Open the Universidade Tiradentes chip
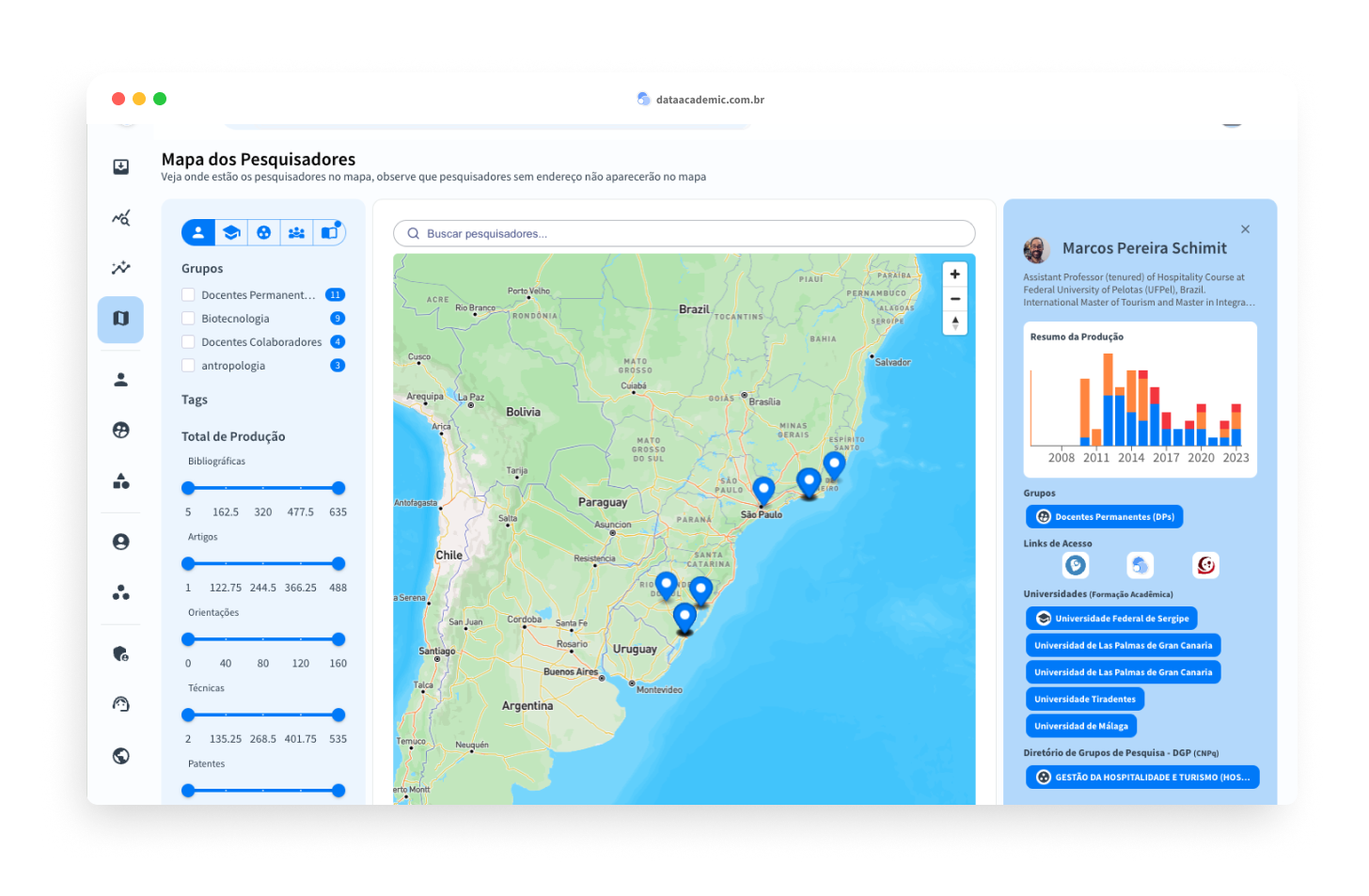The height and width of the screenshot is (896, 1369). 1085,700
